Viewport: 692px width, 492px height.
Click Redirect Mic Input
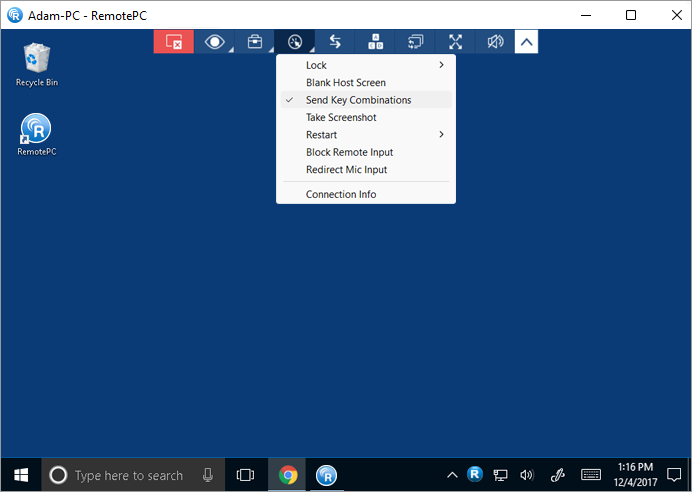pyautogui.click(x=346, y=170)
